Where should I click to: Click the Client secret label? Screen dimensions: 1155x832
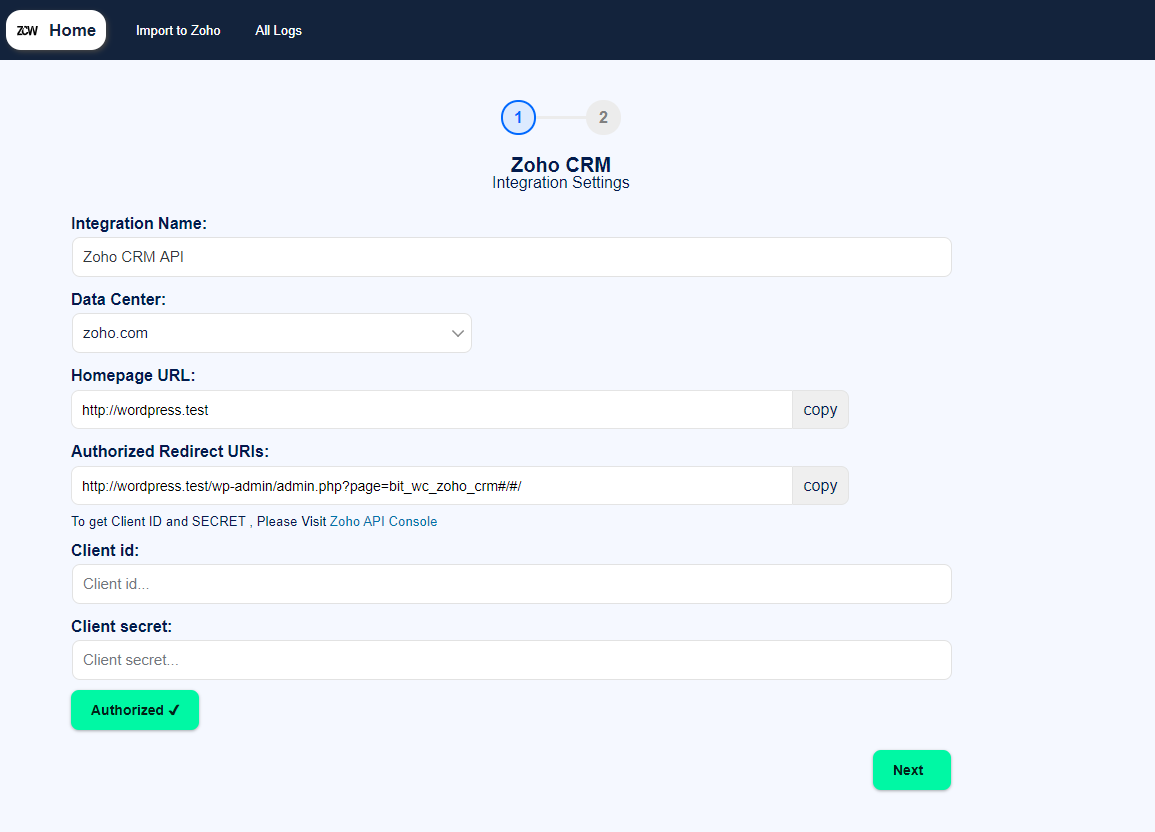pos(122,627)
